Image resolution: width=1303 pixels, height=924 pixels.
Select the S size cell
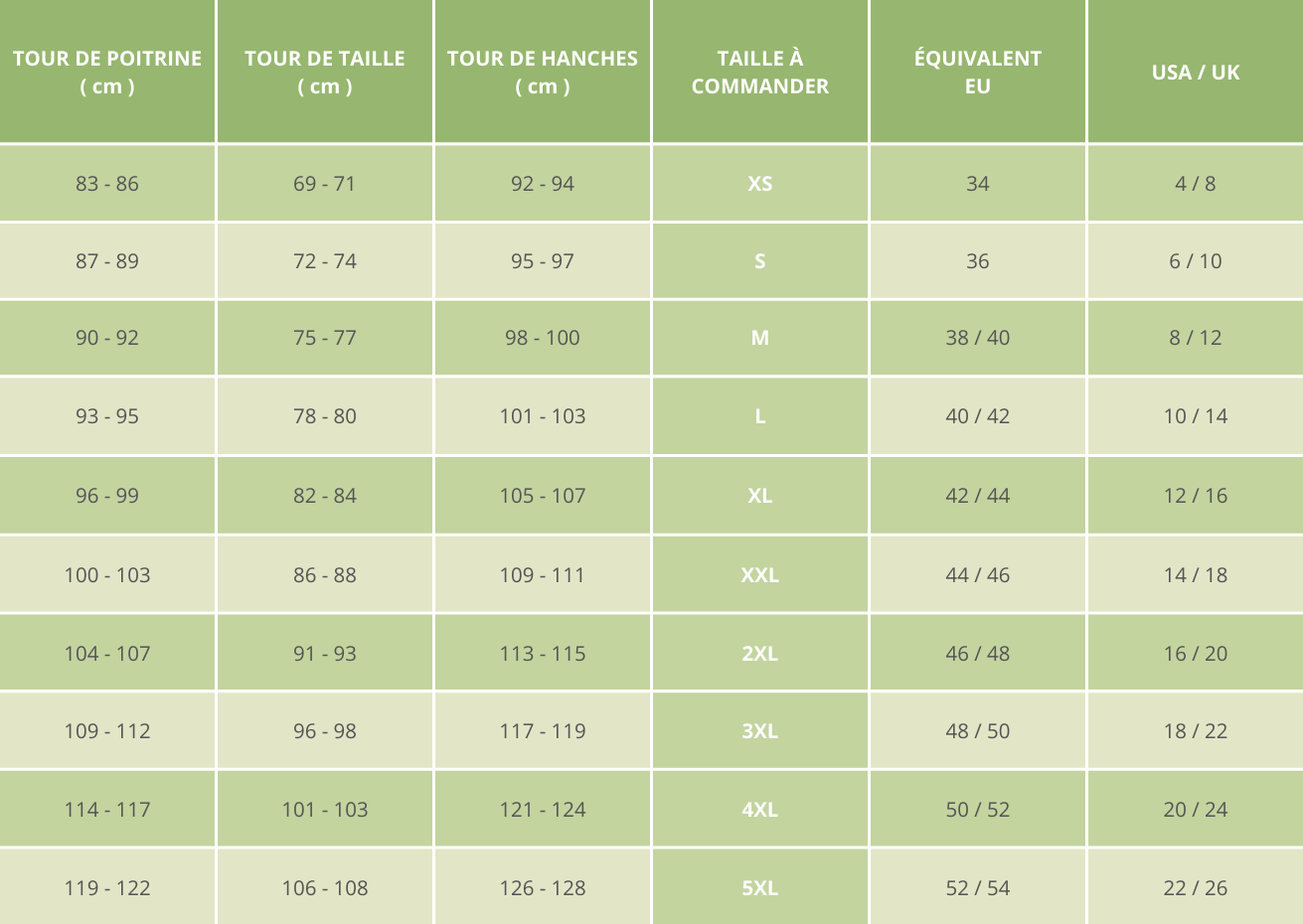point(760,261)
